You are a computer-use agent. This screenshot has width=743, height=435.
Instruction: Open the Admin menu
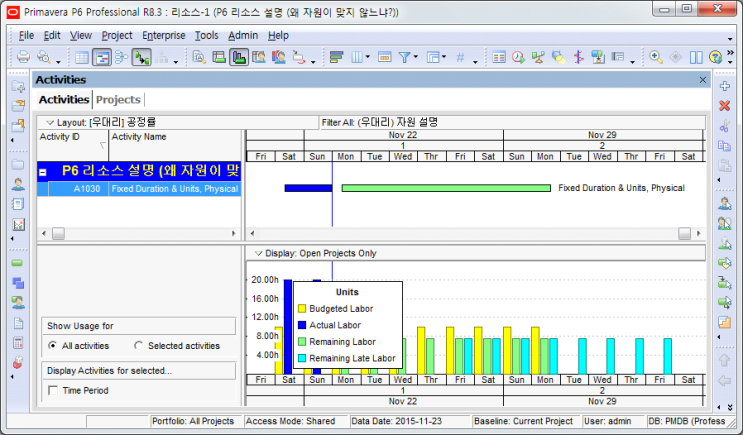coord(243,36)
